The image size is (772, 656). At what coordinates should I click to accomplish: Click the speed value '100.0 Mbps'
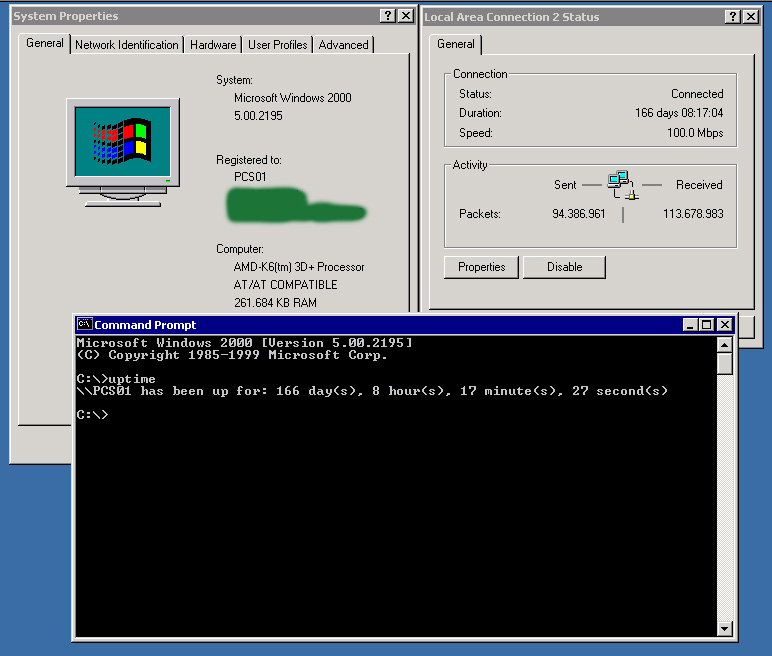click(695, 133)
